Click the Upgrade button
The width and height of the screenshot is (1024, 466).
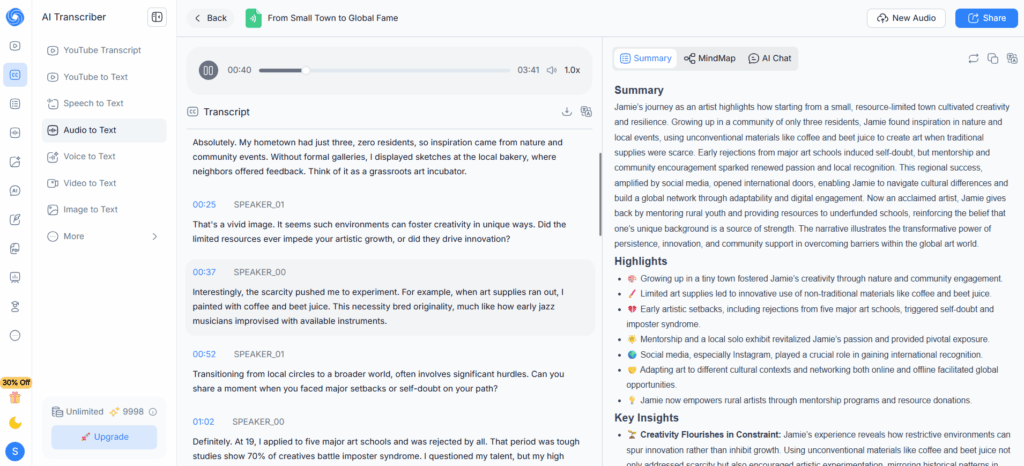click(104, 437)
